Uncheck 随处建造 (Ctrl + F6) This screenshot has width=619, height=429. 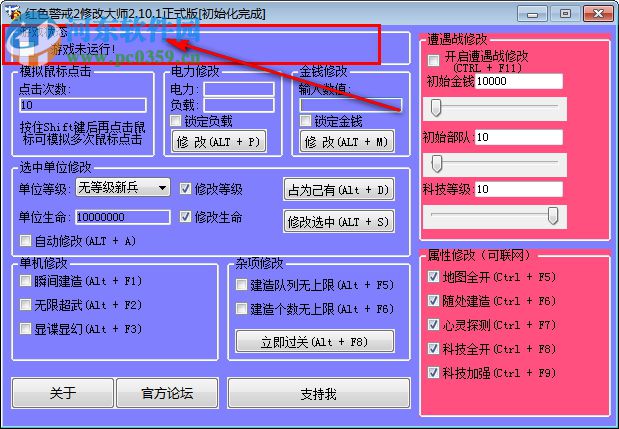pyautogui.click(x=433, y=301)
